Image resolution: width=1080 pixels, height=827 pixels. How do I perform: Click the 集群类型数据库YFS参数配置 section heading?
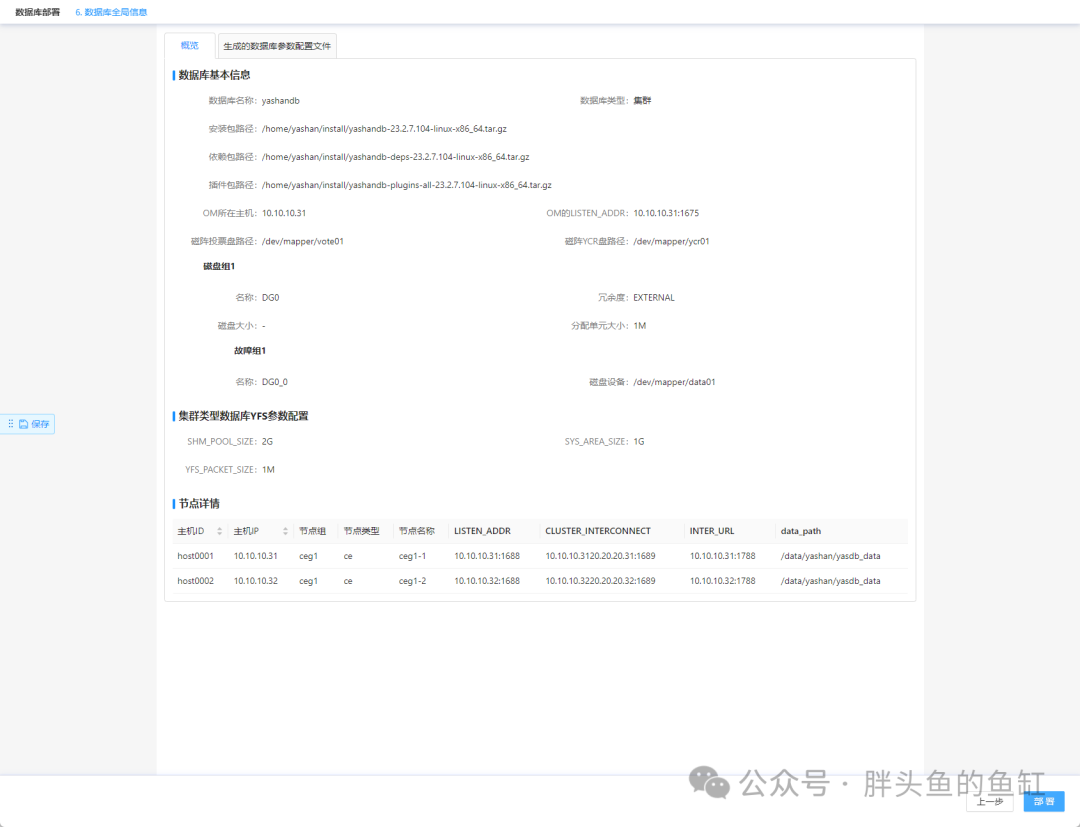(x=243, y=416)
